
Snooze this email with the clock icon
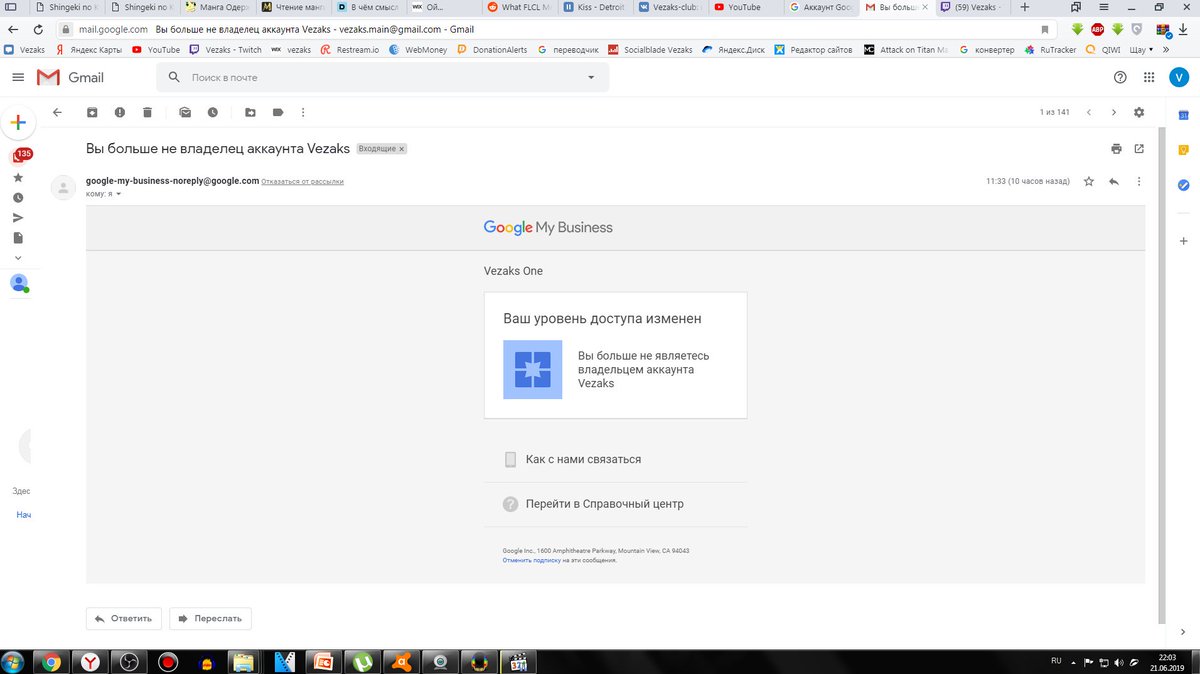tap(213, 113)
